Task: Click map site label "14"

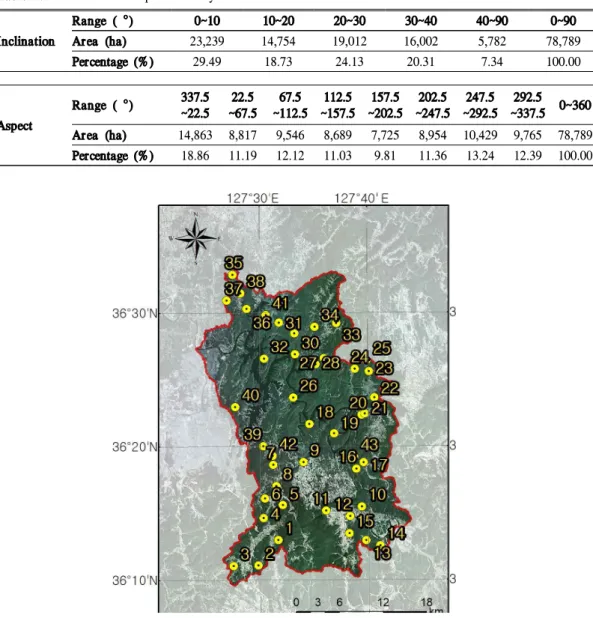Action: click(396, 533)
